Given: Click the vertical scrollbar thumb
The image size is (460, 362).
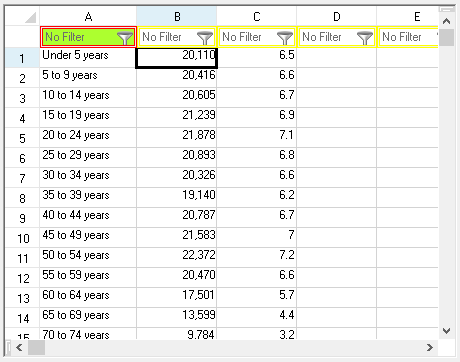Looking at the screenshot, I should (x=447, y=37).
